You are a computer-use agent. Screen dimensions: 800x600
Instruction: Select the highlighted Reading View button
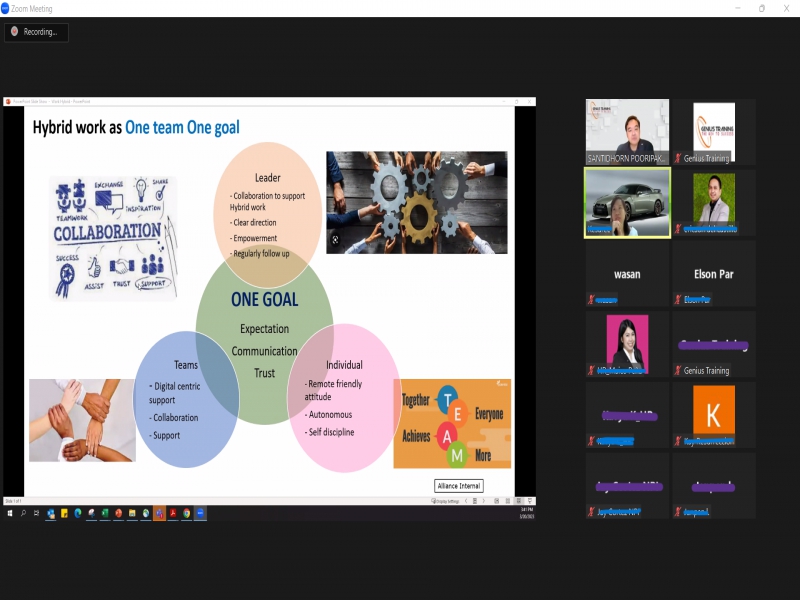tap(518, 501)
